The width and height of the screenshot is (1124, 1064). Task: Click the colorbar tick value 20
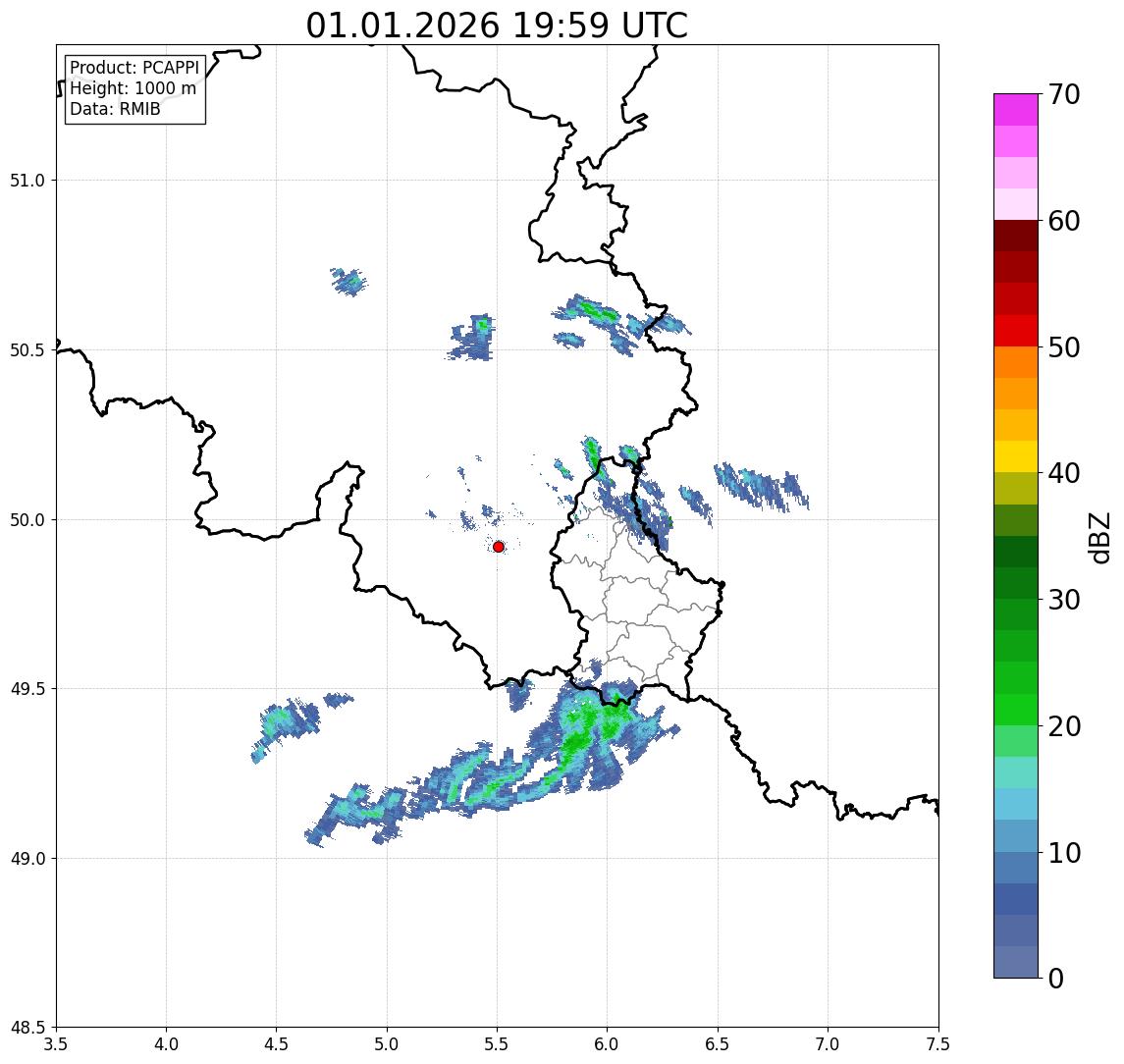coord(1063,726)
